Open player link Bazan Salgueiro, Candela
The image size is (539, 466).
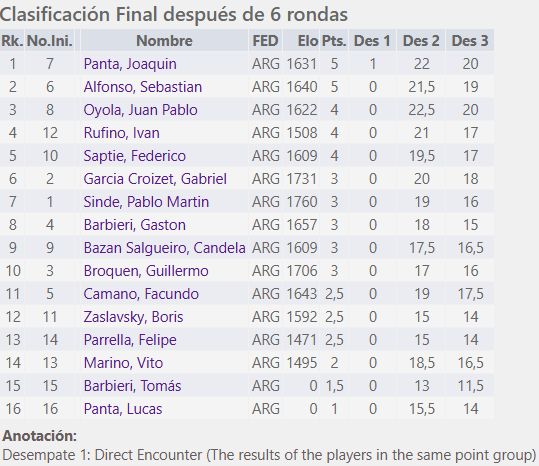(164, 248)
